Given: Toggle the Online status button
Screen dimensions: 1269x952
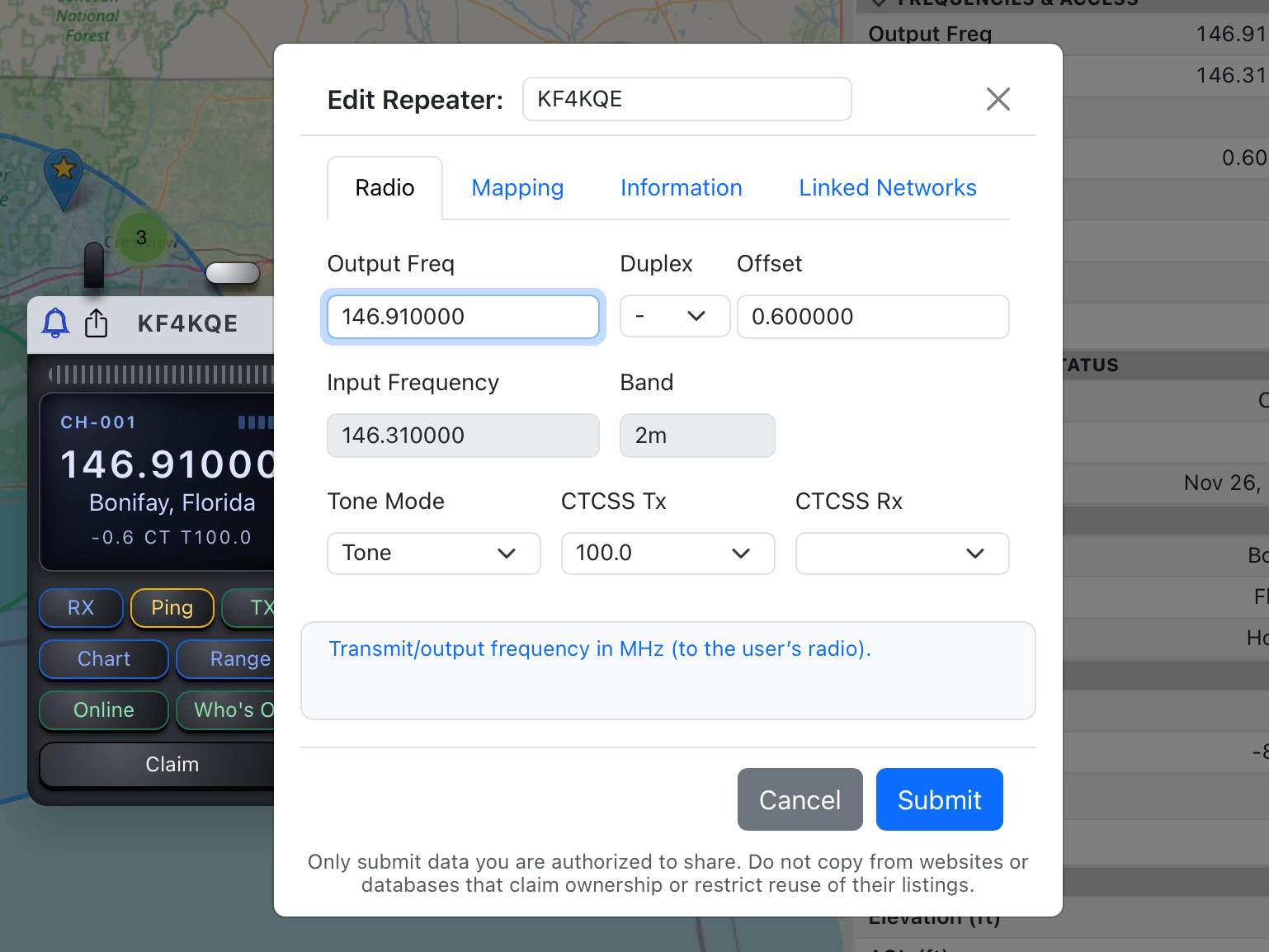Looking at the screenshot, I should click(x=104, y=710).
